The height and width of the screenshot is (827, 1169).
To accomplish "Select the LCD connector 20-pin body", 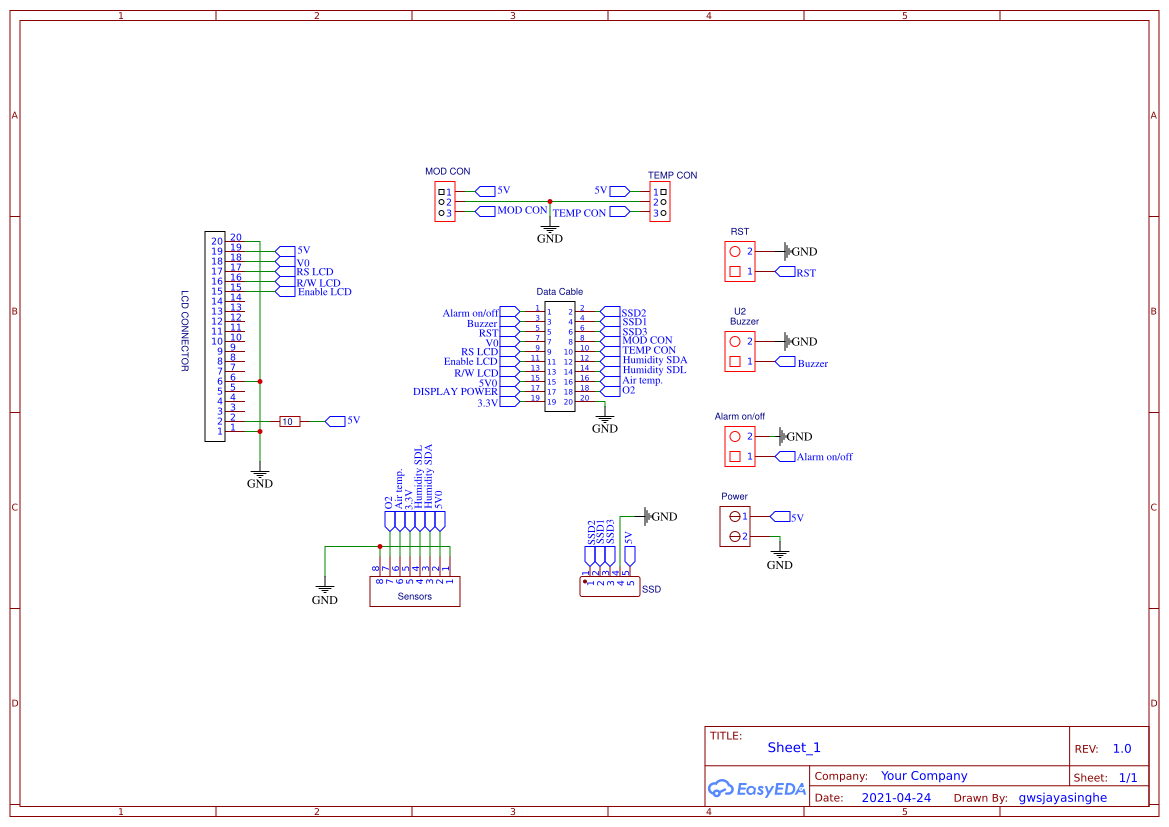I will tap(215, 336).
